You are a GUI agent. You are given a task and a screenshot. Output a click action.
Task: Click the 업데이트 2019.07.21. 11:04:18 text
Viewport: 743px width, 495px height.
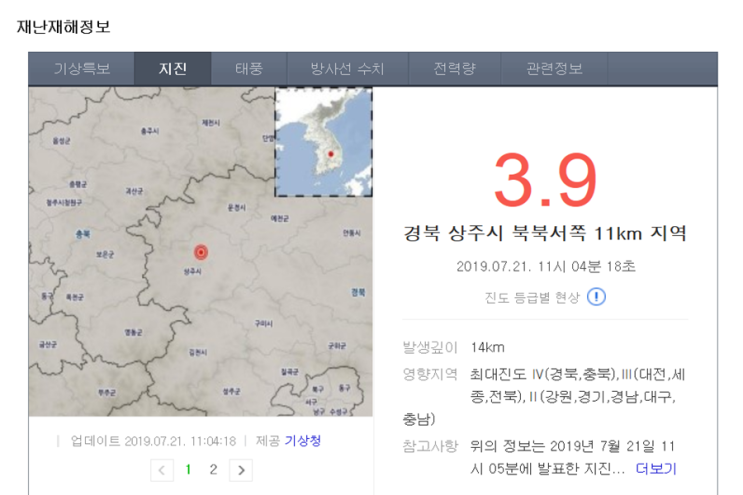click(153, 441)
